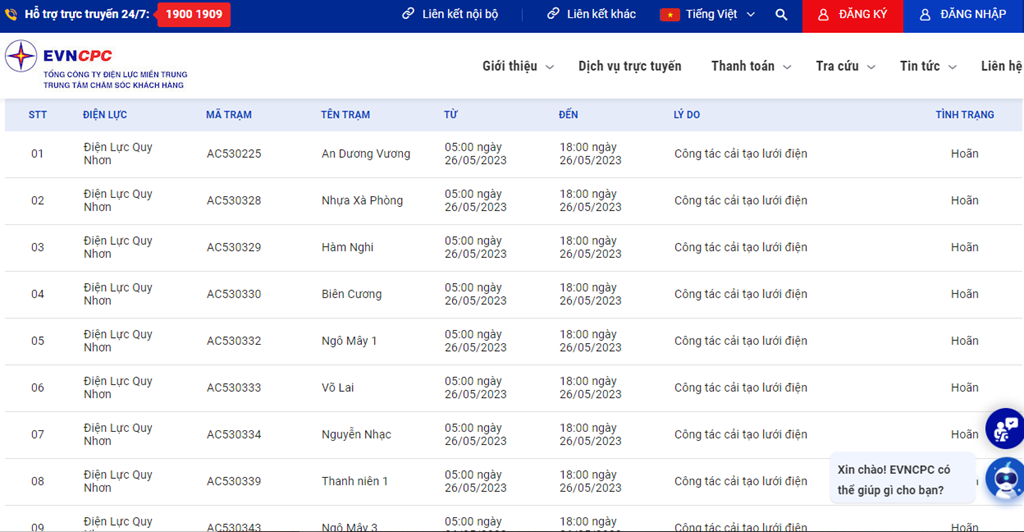Click the TÌNH TRẠNG column header
Screen dimensions: 1024x532
click(964, 115)
